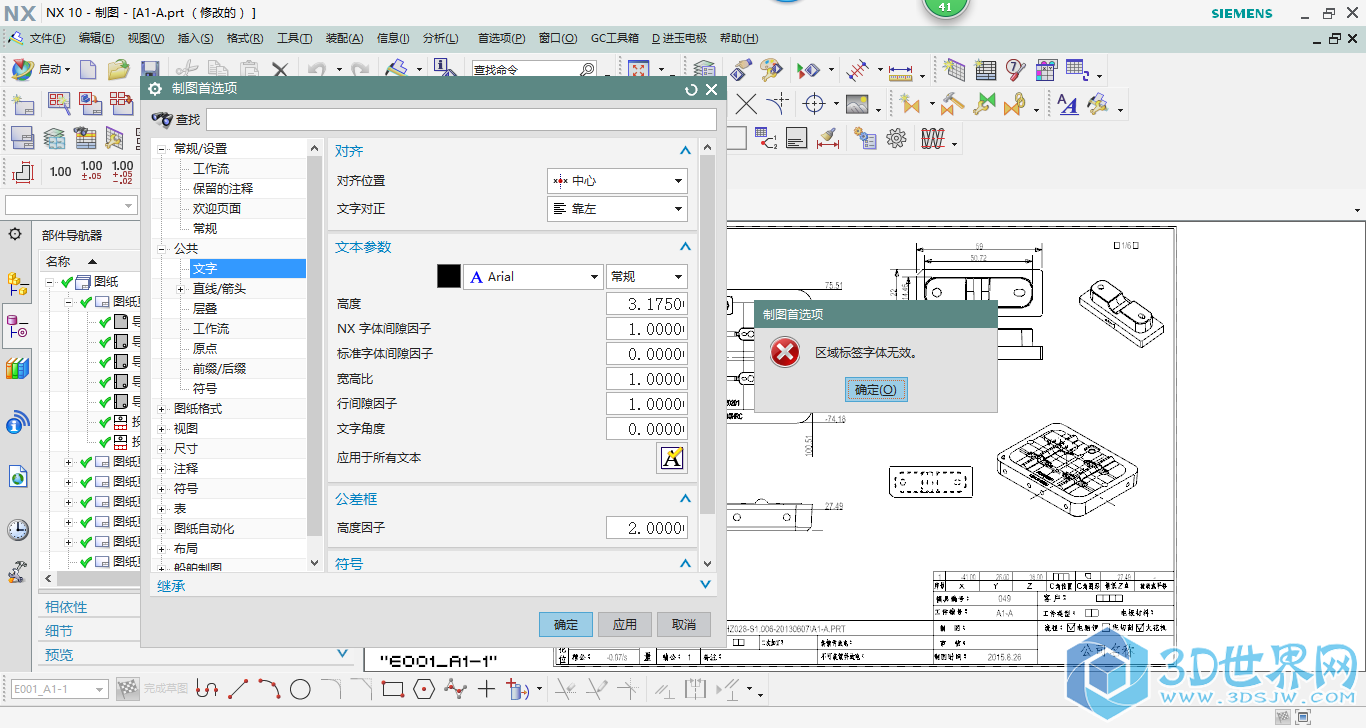This screenshot has width=1366, height=728.
Task: Open the 对齐位置 dropdown showing 中心
Action: (617, 181)
